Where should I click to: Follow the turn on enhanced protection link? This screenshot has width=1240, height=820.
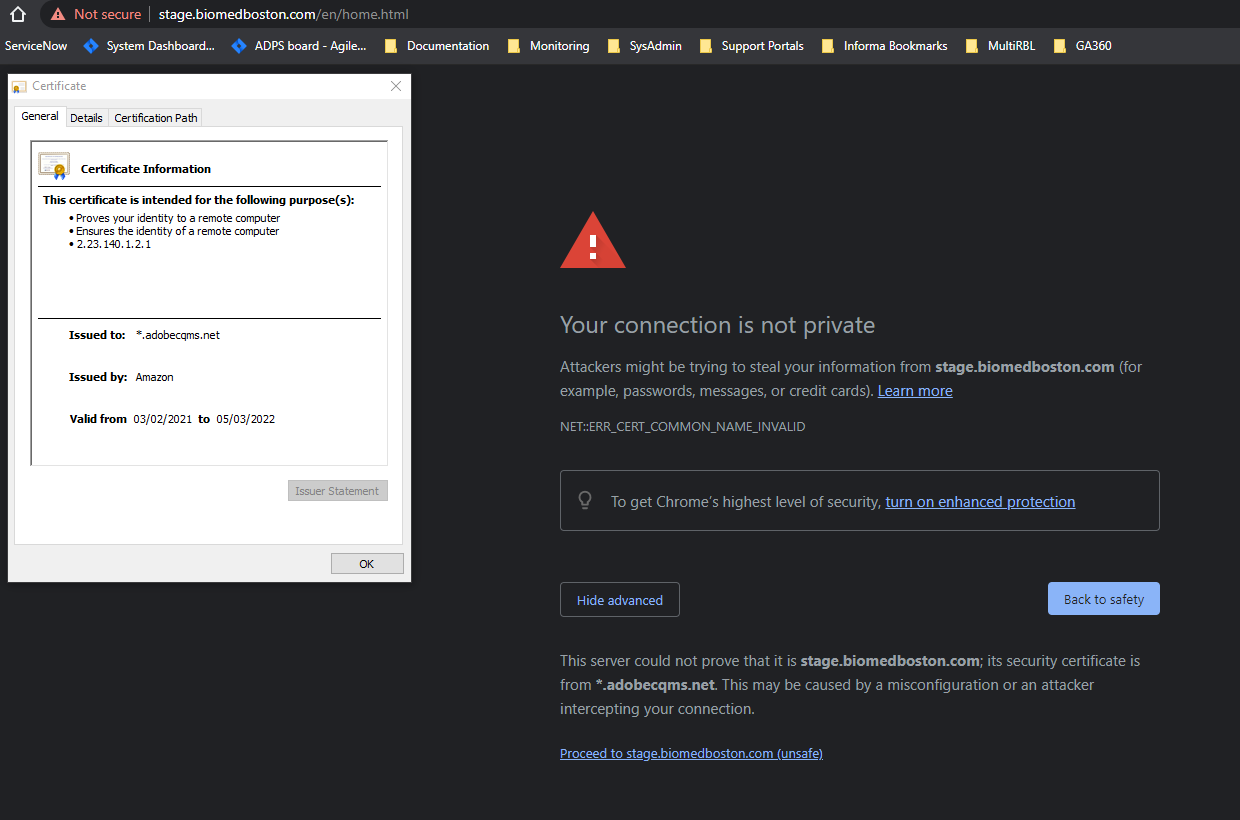pos(980,502)
